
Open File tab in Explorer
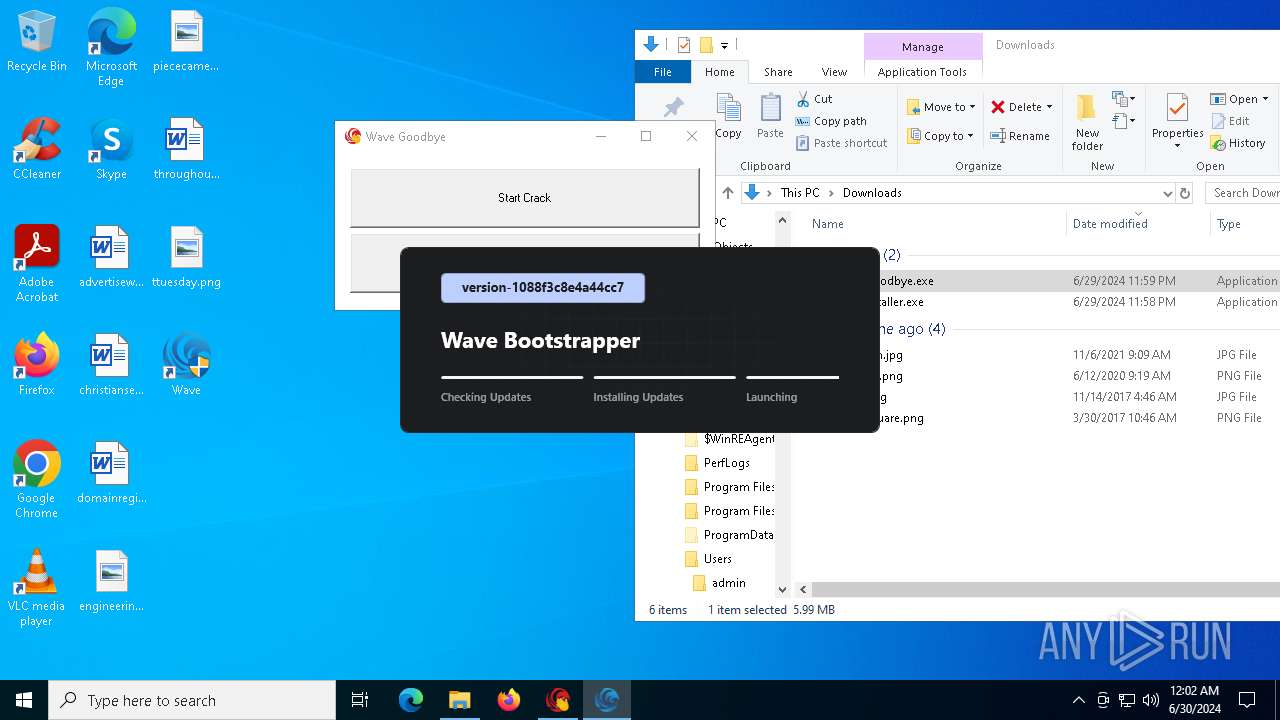point(662,72)
